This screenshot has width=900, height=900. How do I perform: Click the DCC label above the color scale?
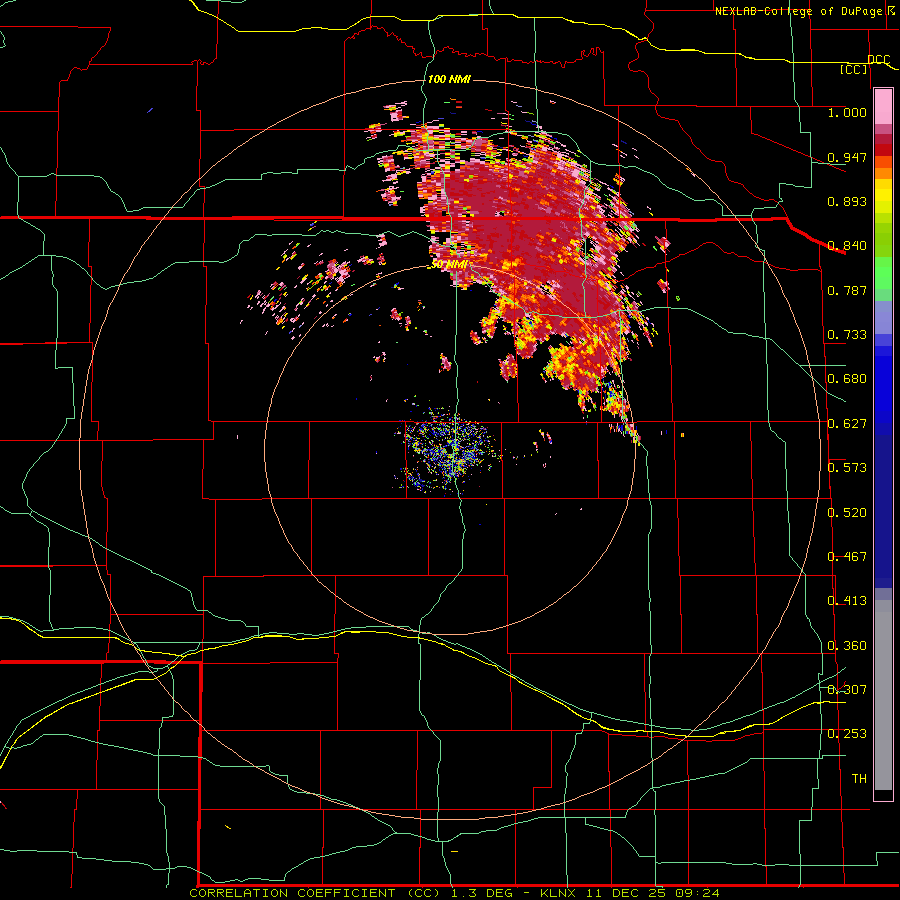pos(879,60)
